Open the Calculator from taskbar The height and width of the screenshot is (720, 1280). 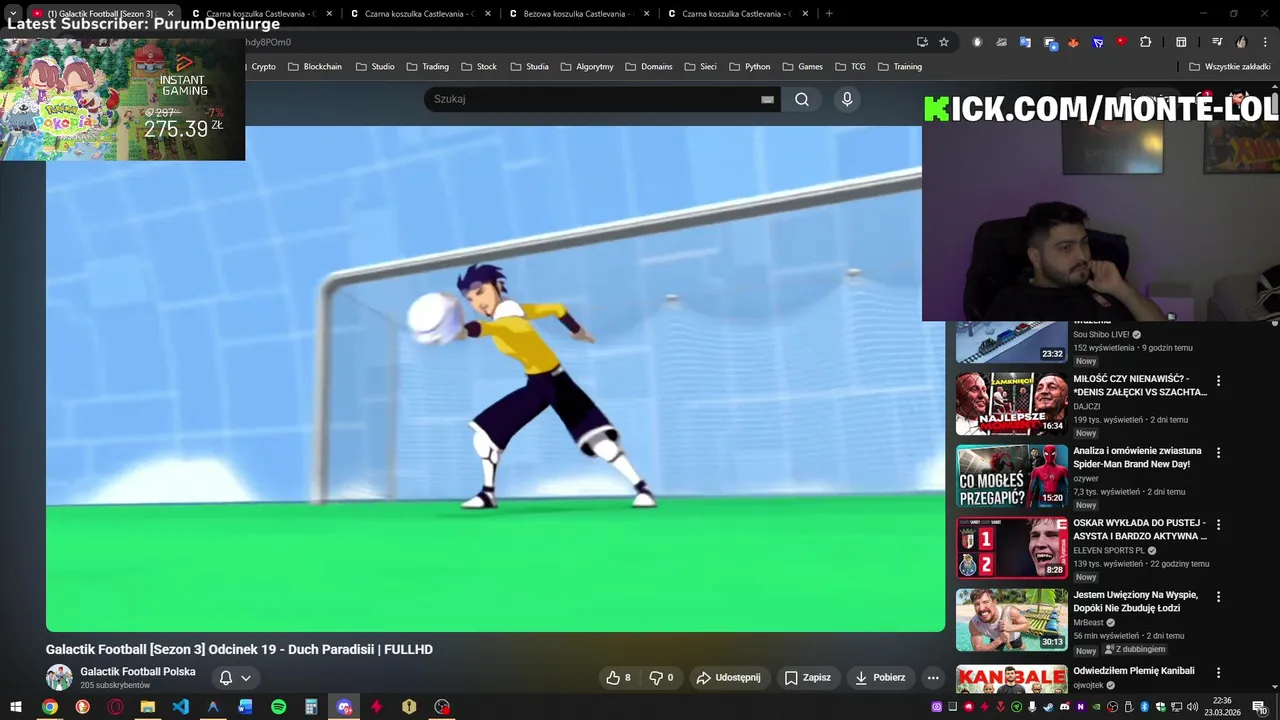311,707
